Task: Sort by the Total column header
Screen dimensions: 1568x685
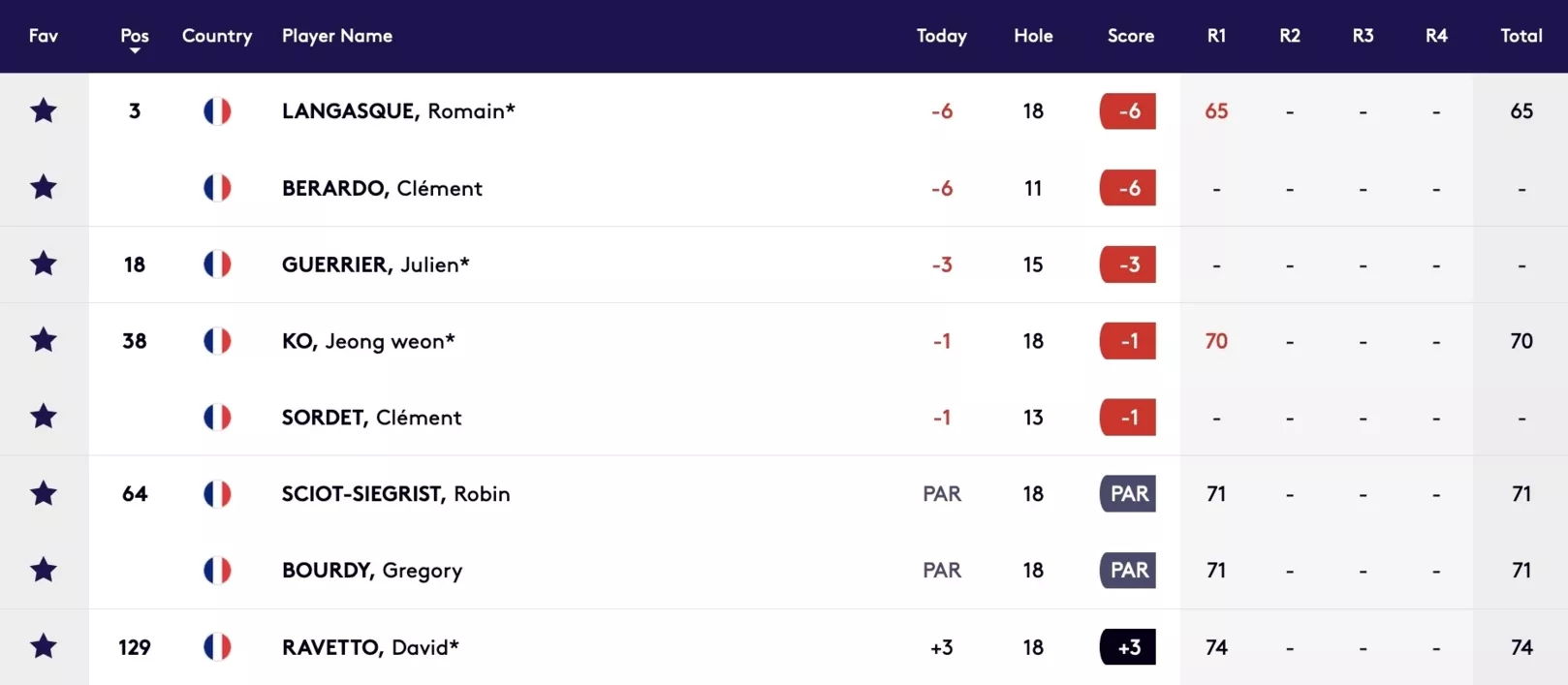Action: click(1521, 36)
